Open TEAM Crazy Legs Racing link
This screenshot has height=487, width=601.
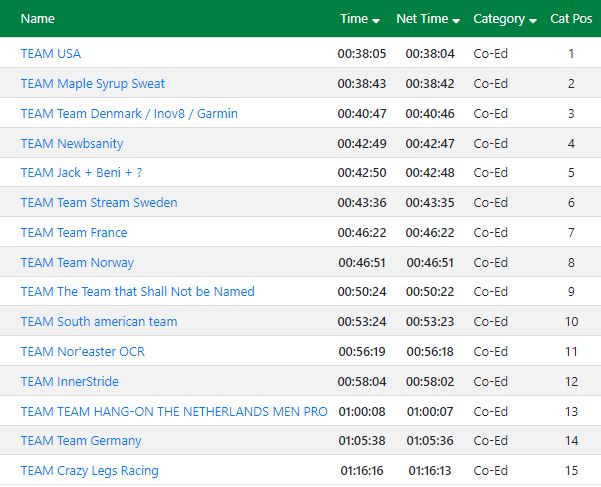point(89,471)
